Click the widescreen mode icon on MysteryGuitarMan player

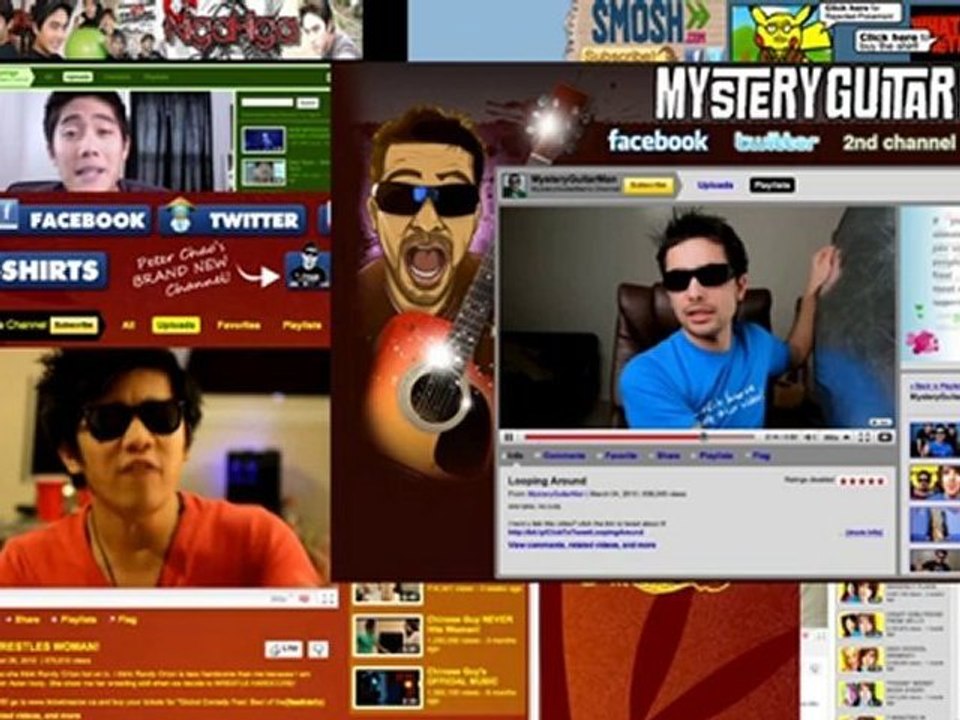pos(885,437)
